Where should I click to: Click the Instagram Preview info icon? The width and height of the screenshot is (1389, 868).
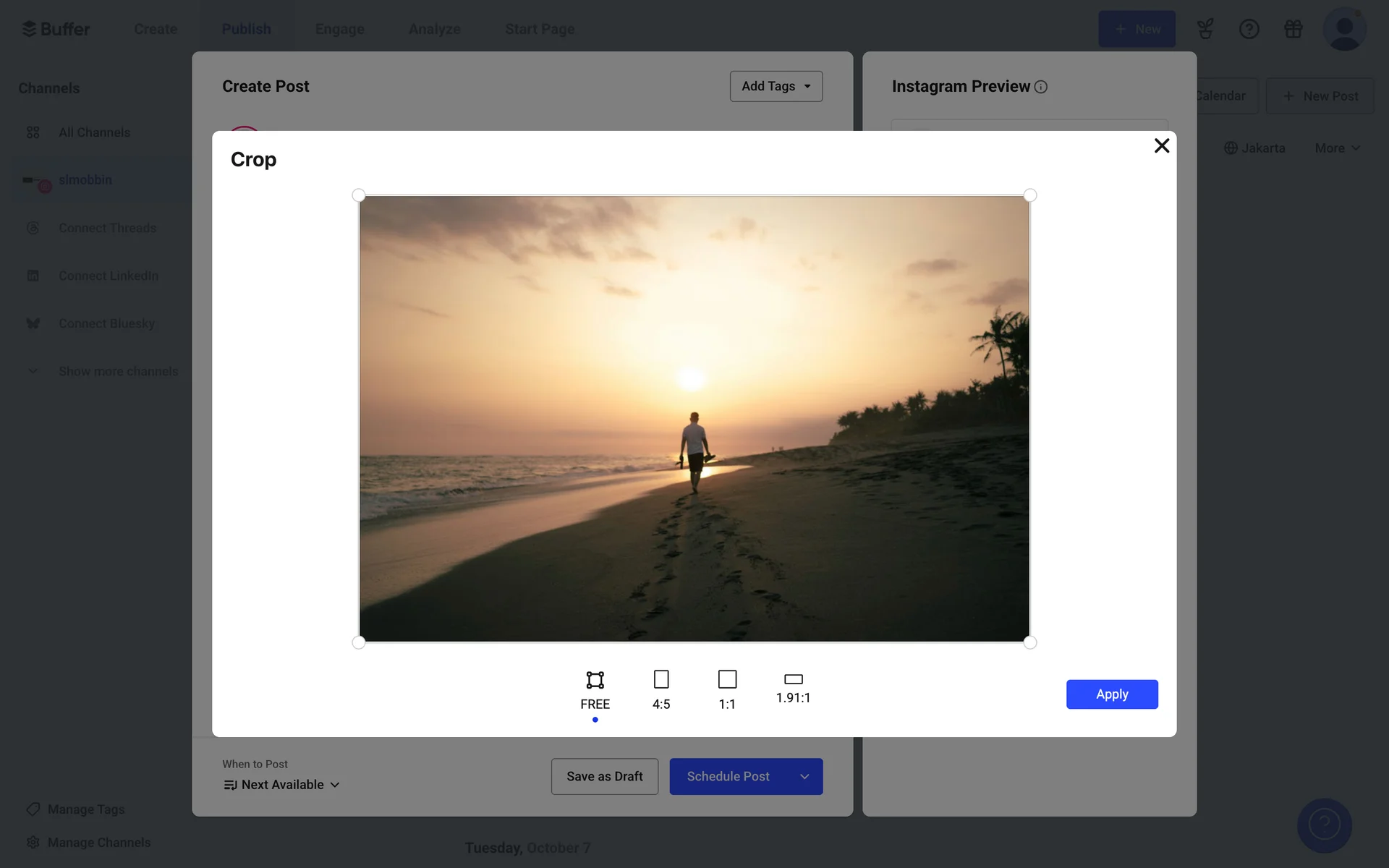[x=1041, y=87]
